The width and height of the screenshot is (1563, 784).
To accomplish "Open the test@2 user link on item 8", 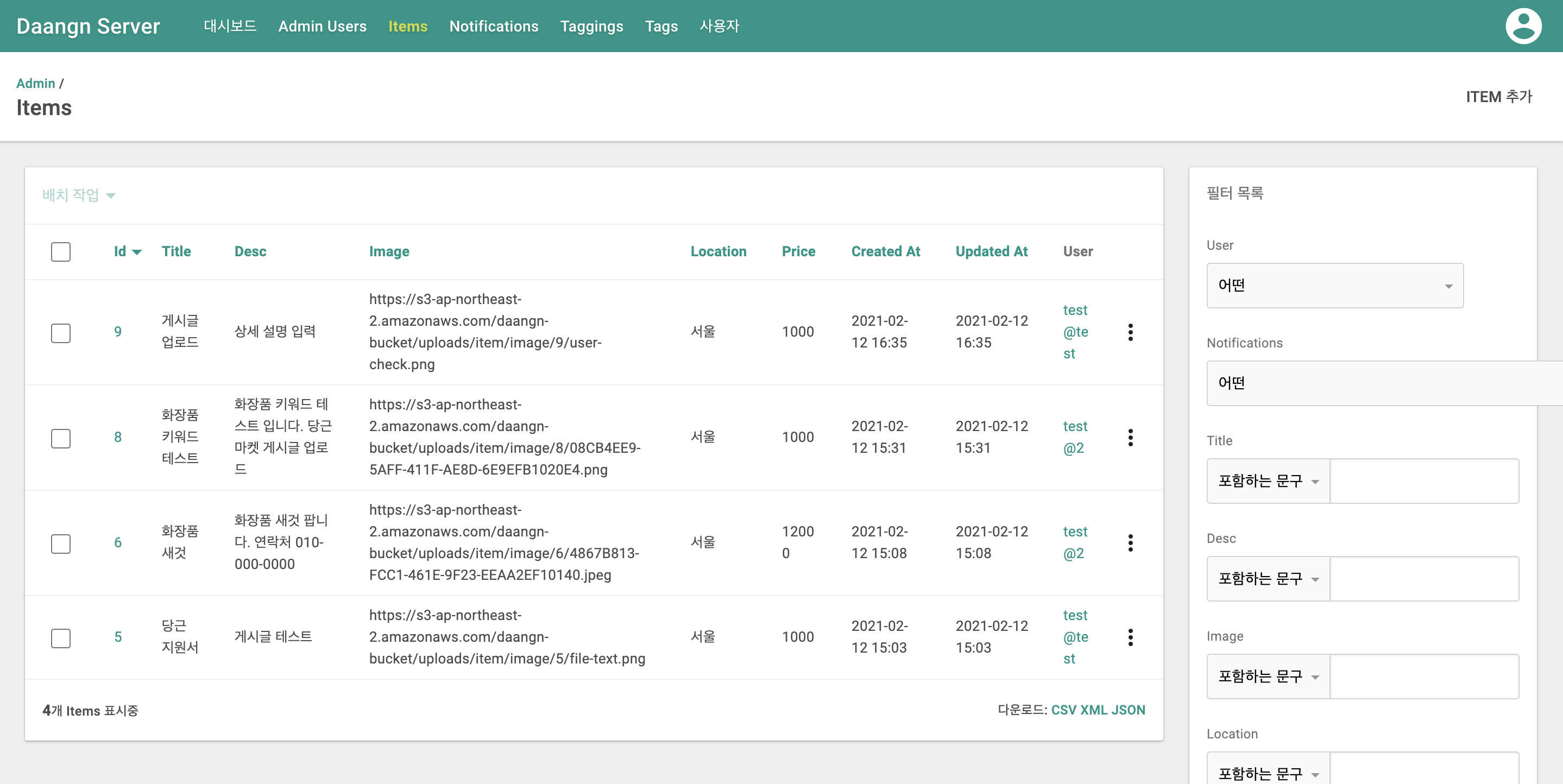I will point(1075,437).
